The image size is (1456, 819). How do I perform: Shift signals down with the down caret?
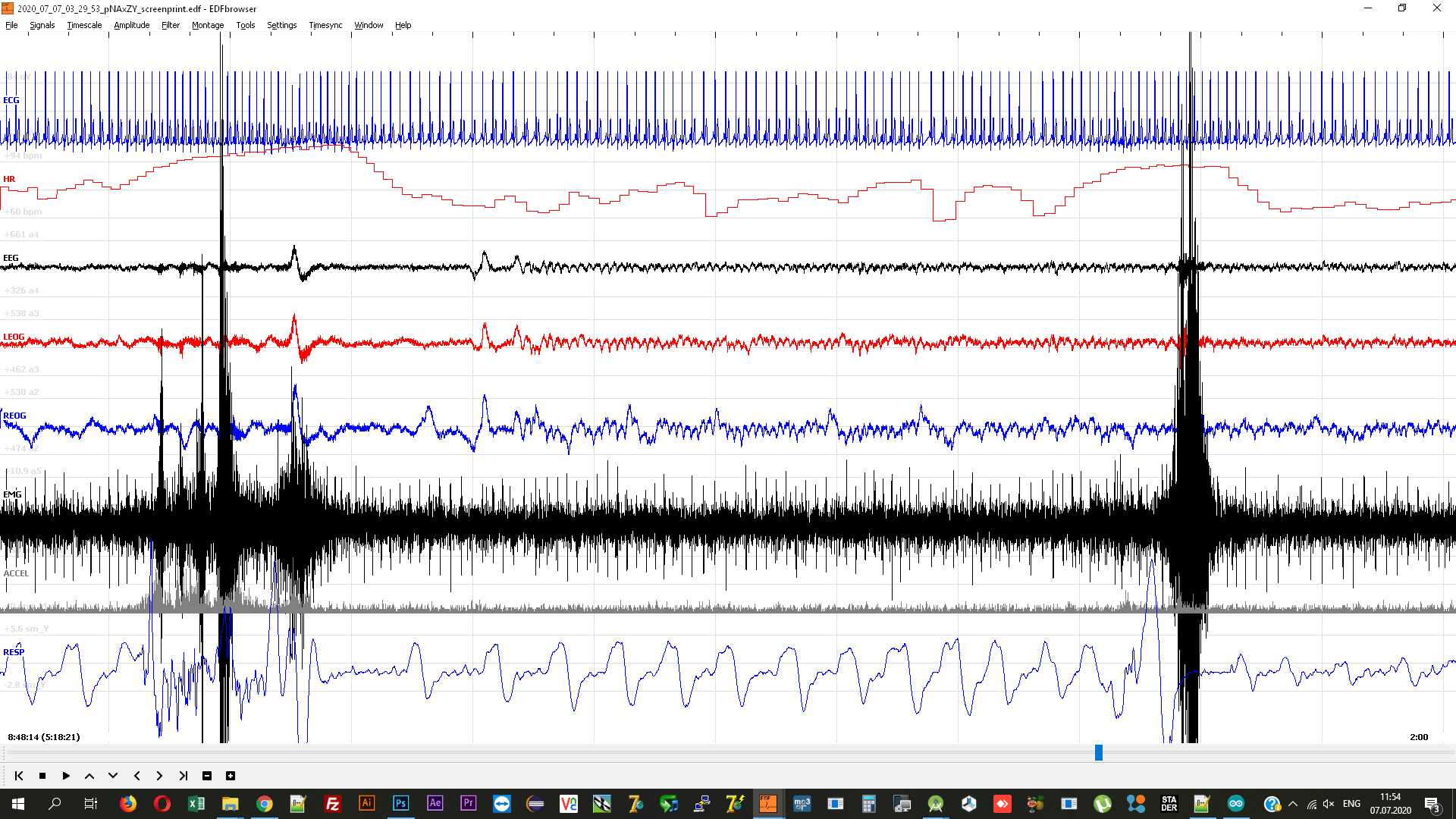[x=113, y=776]
